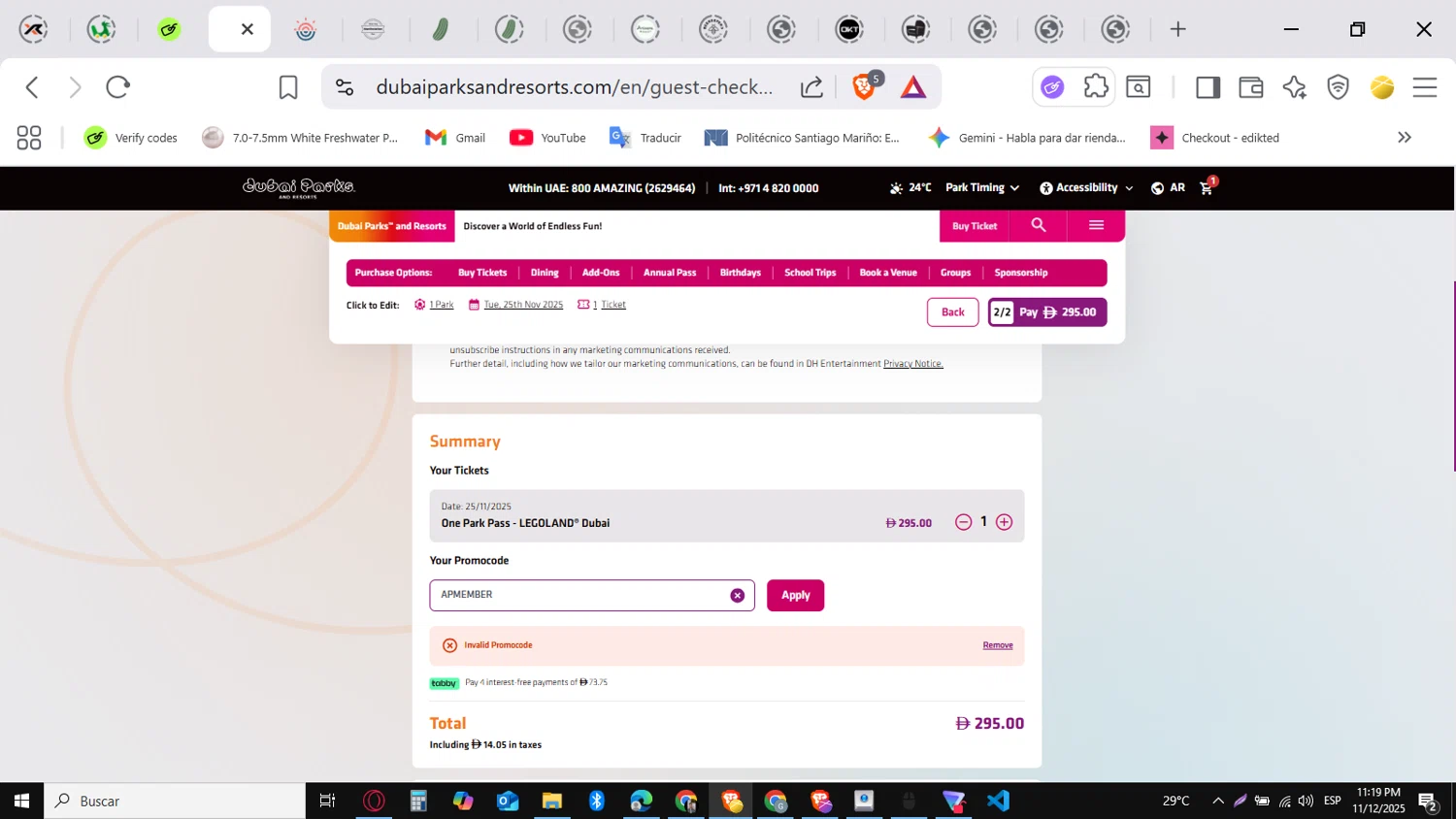Viewport: 1456px width, 819px height.
Task: Open the Sponsorship purchase option
Action: pyautogui.click(x=1021, y=273)
